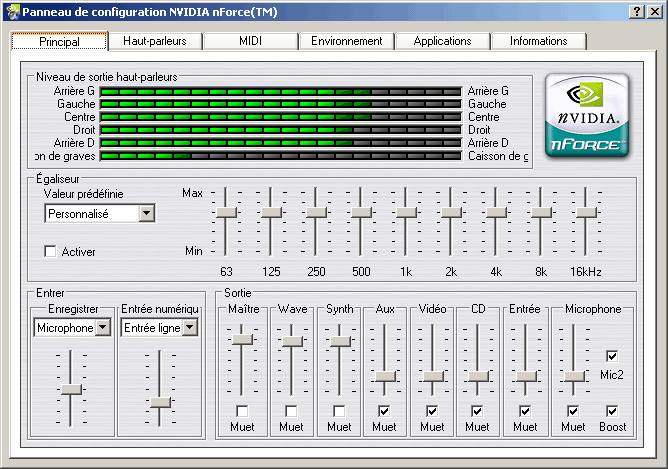Viewport: 668px width, 469px height.
Task: Unmute the Microphone output
Action: coord(573,411)
